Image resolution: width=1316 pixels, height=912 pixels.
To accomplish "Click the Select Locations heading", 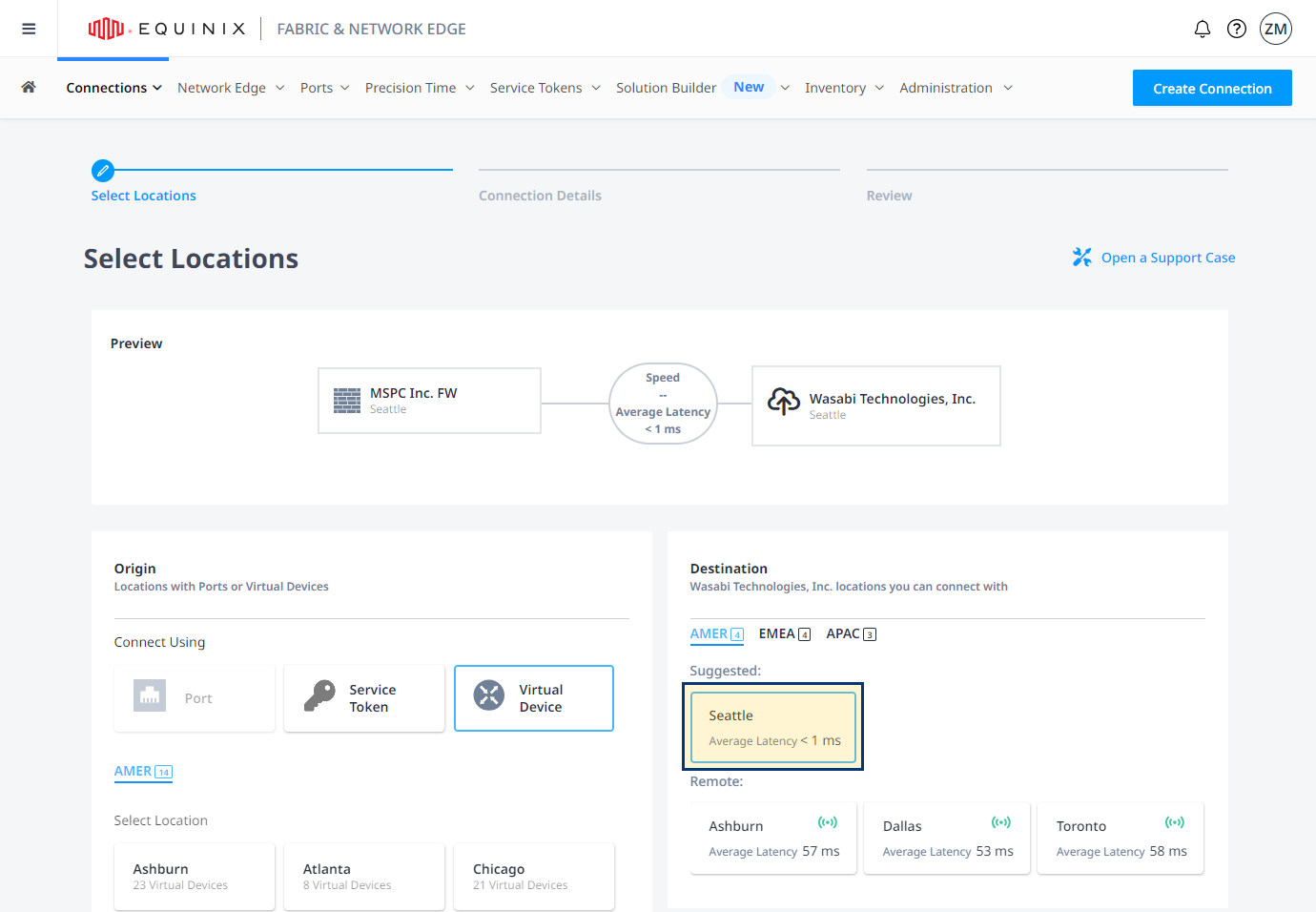I will click(191, 259).
